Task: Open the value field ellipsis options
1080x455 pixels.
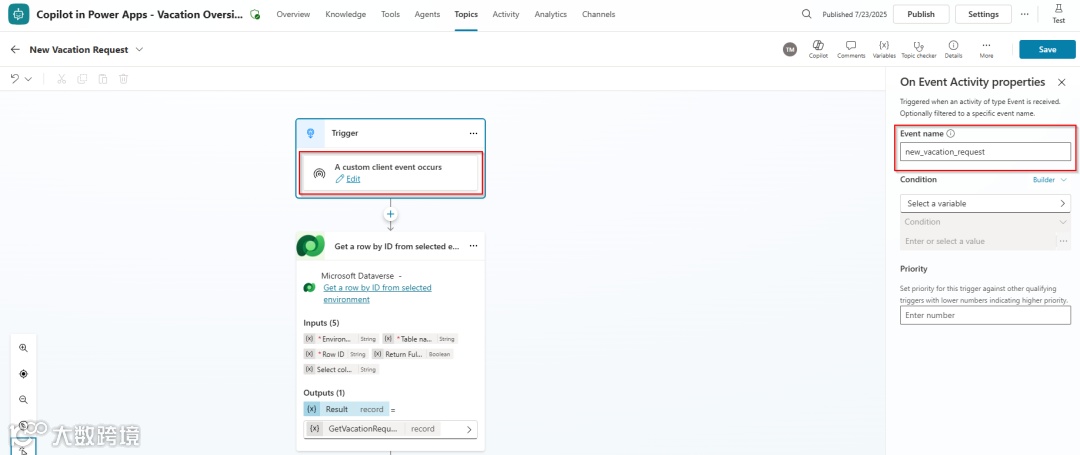Action: pyautogui.click(x=1063, y=242)
